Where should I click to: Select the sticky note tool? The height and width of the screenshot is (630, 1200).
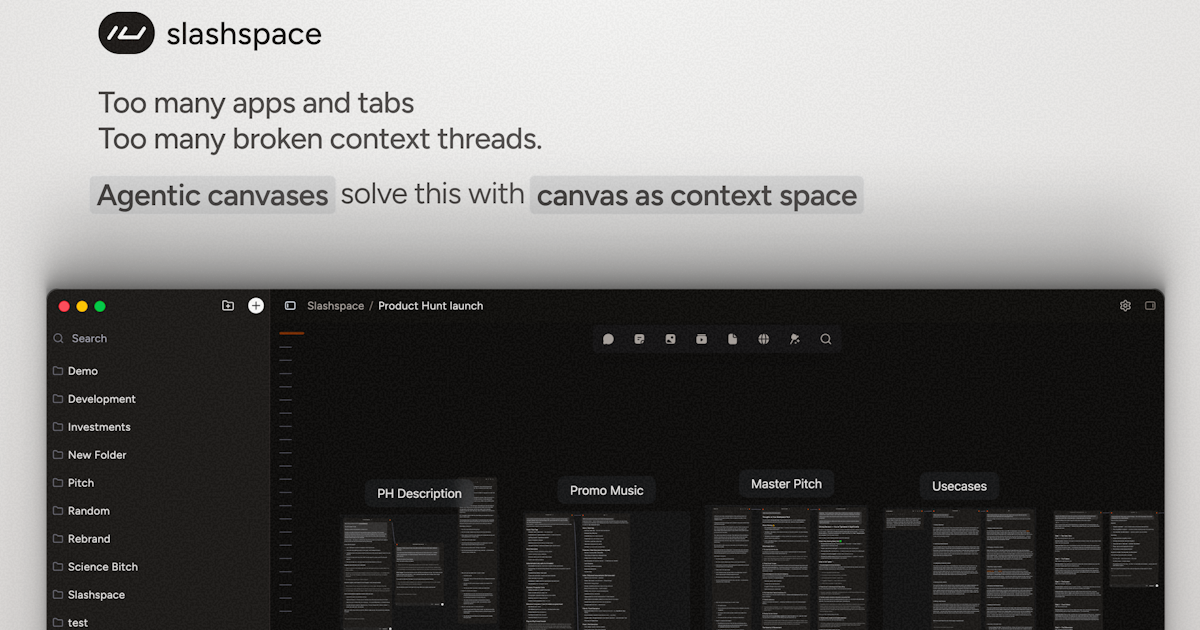click(x=639, y=339)
